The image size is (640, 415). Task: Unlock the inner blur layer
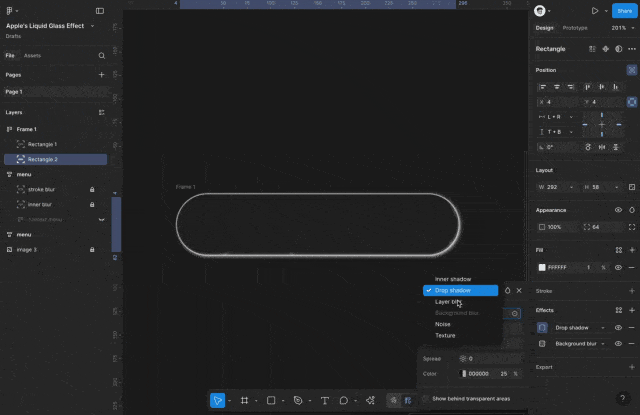tap(92, 204)
